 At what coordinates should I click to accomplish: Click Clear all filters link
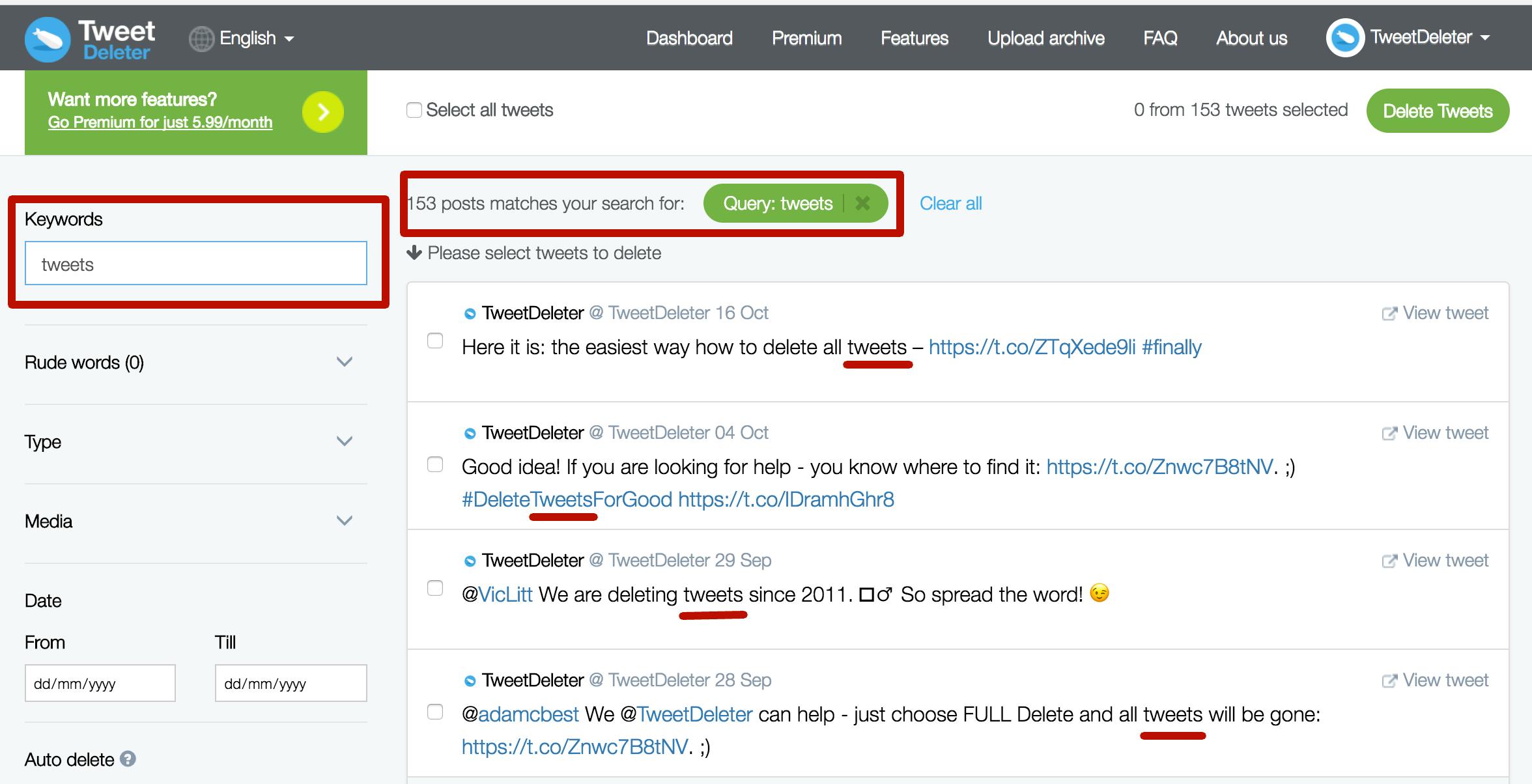click(x=950, y=204)
